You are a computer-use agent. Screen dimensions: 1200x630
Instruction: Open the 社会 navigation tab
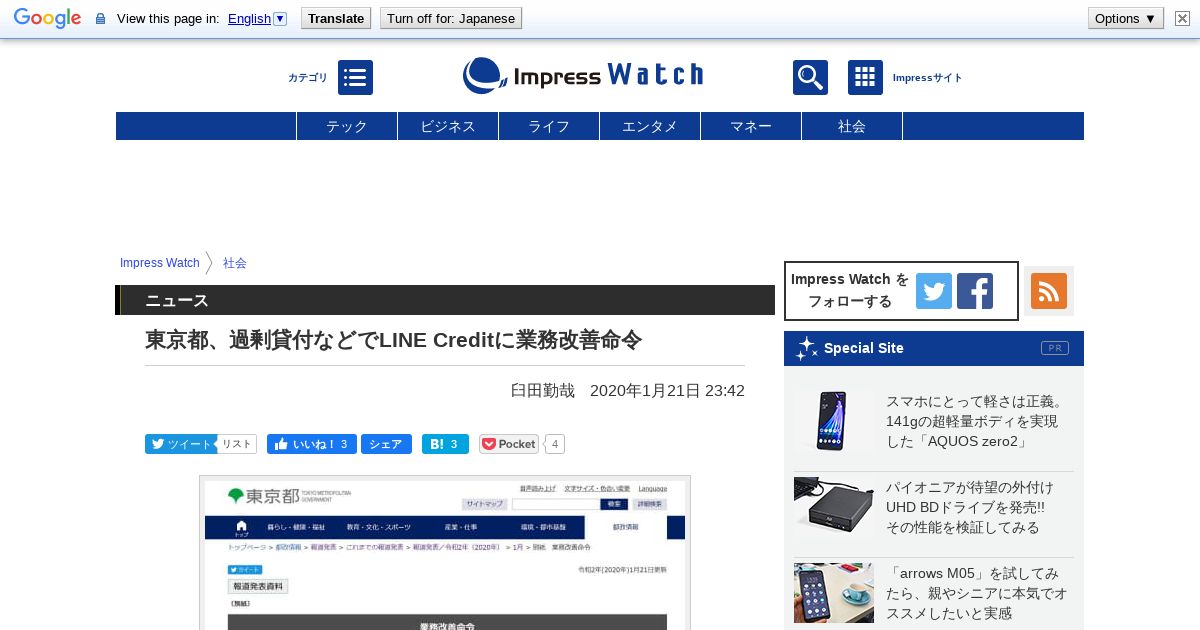tap(852, 126)
